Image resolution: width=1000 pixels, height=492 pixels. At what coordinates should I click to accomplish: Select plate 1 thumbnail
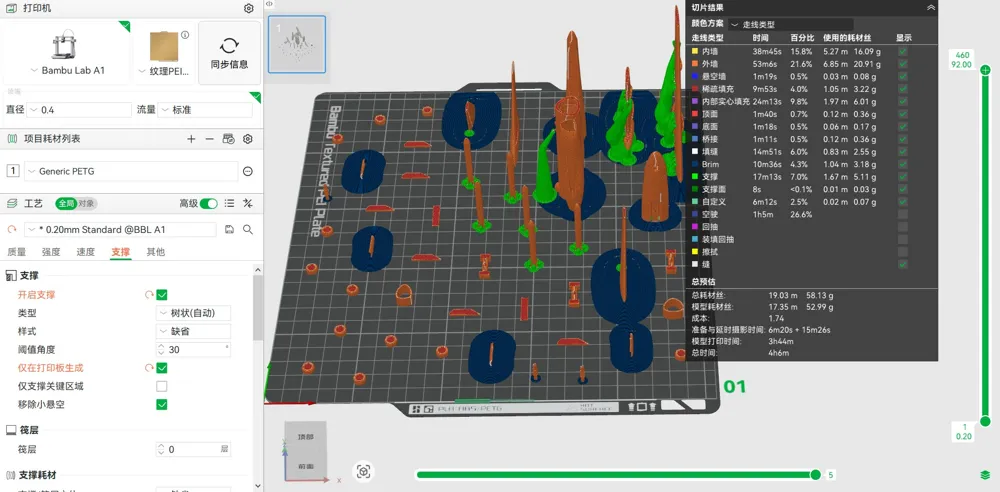tap(297, 44)
